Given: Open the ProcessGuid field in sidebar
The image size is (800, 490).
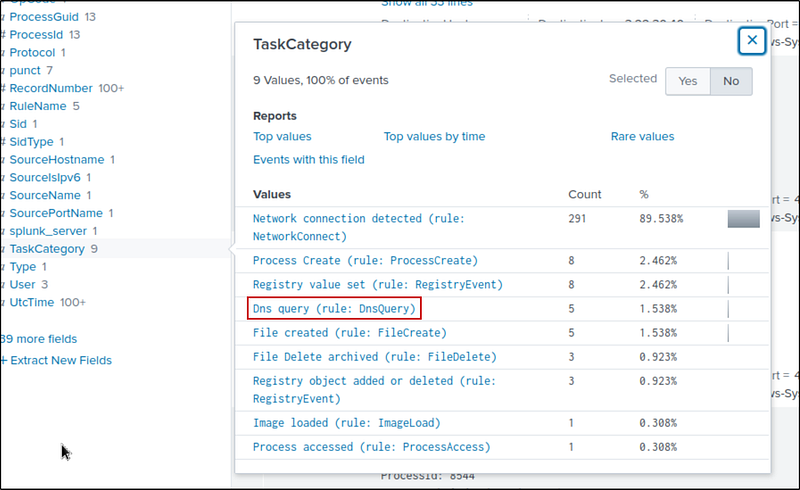Looking at the screenshot, I should pos(45,17).
